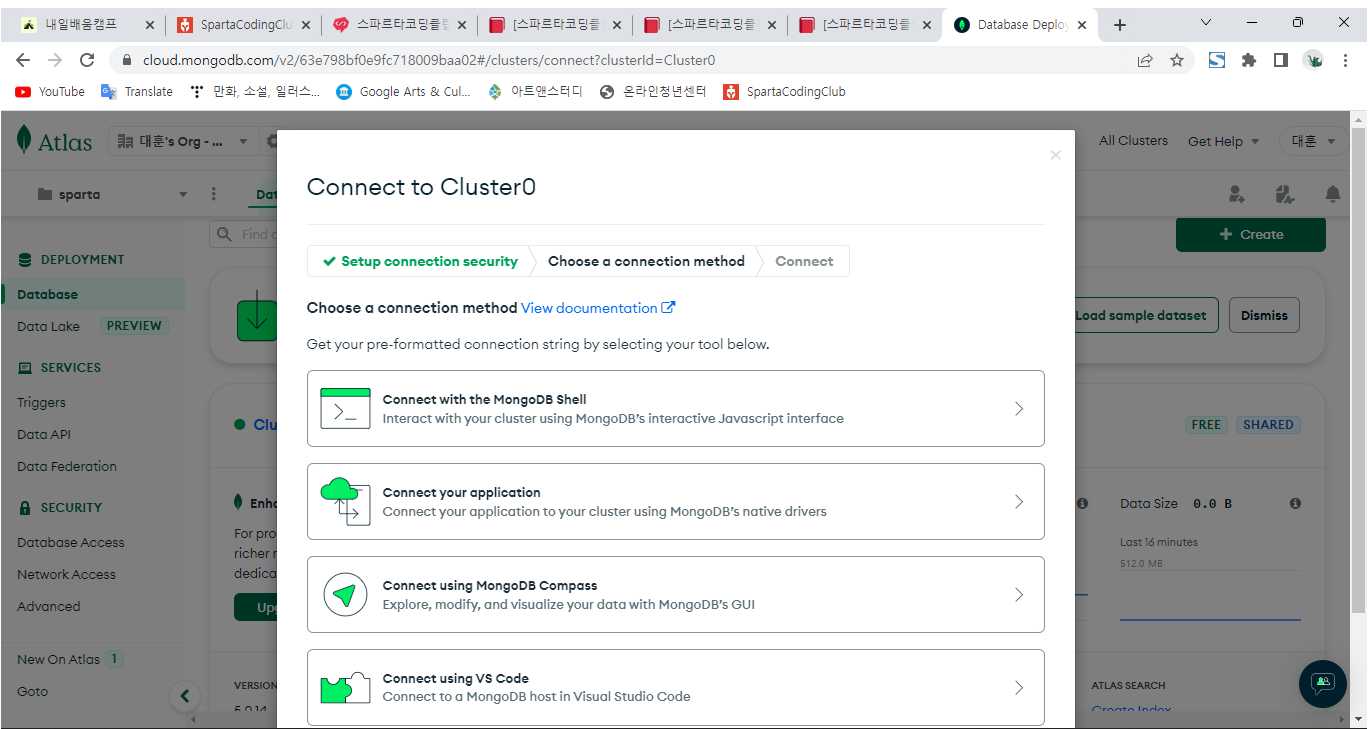
Task: Click the share this page icon
Action: click(1145, 60)
